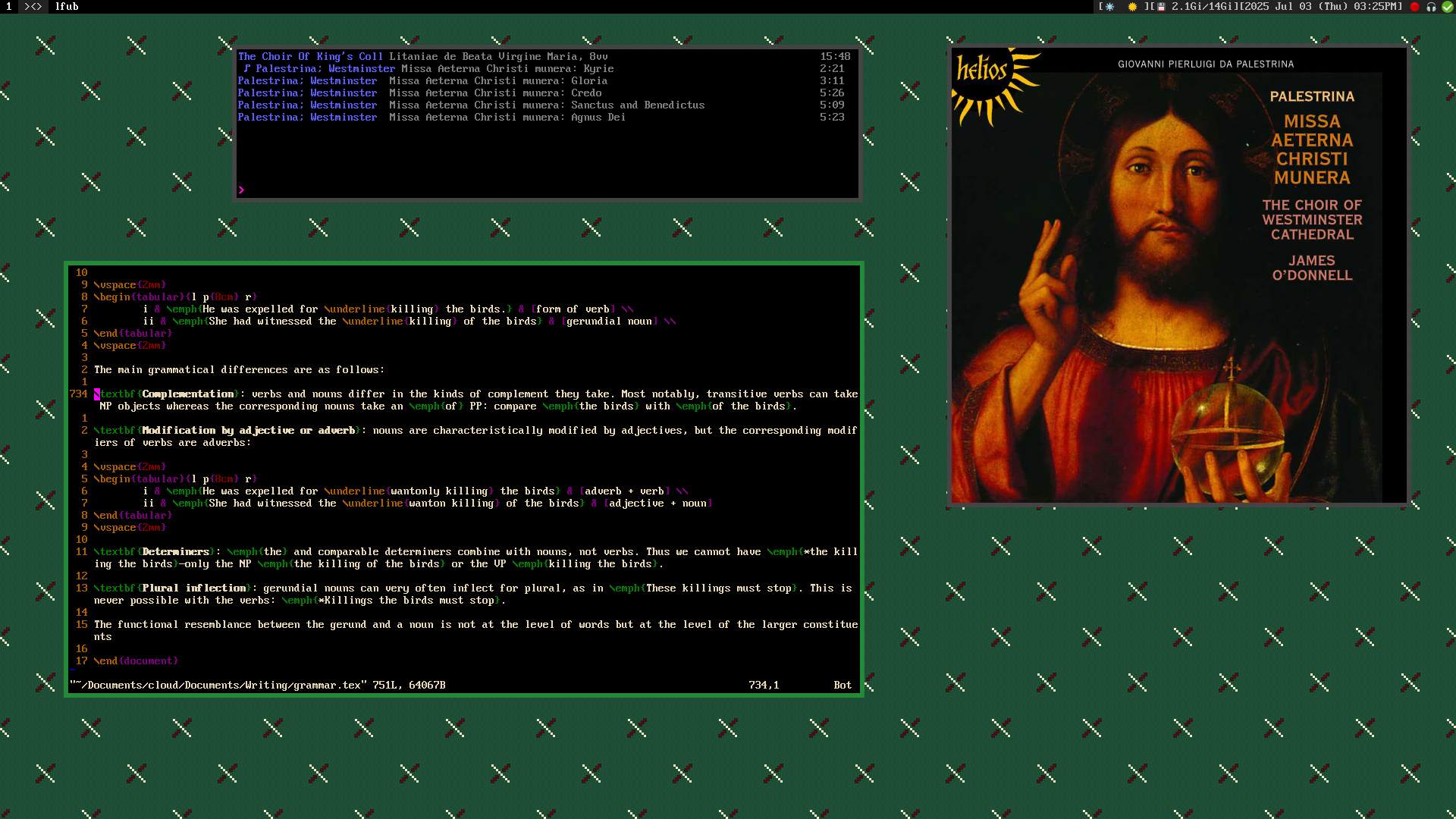The height and width of the screenshot is (819, 1456).
Task: Click the 15:48 duration in the playlist
Action: click(x=835, y=56)
